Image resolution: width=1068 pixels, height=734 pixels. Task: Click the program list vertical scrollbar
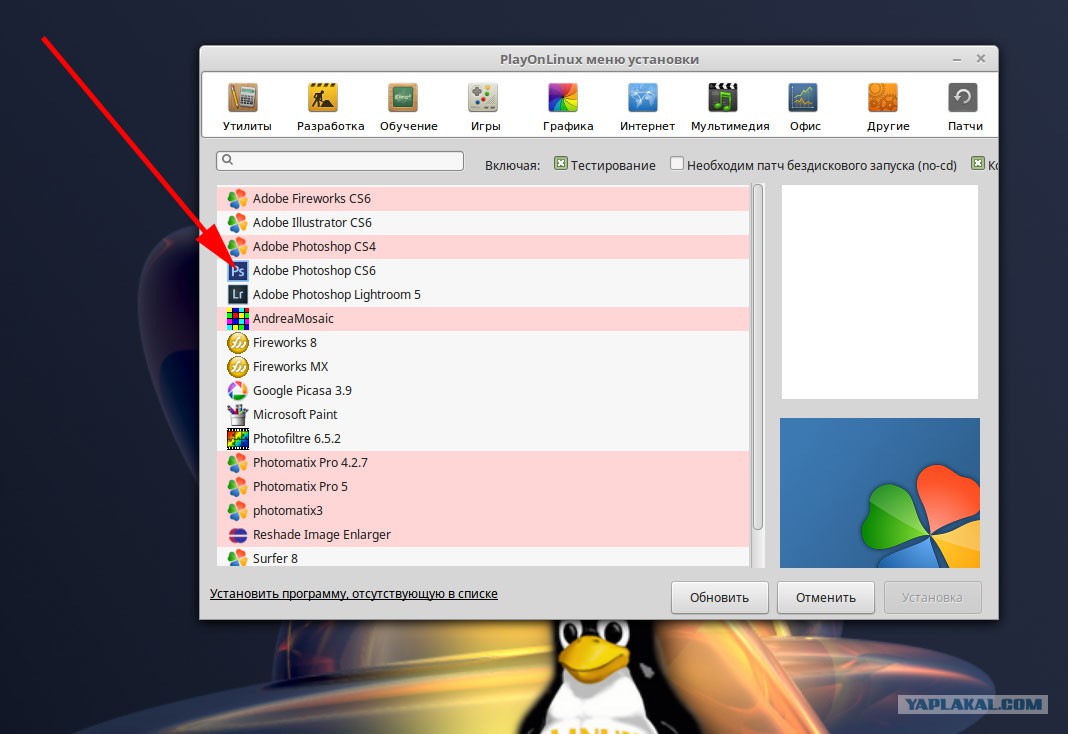[x=757, y=357]
